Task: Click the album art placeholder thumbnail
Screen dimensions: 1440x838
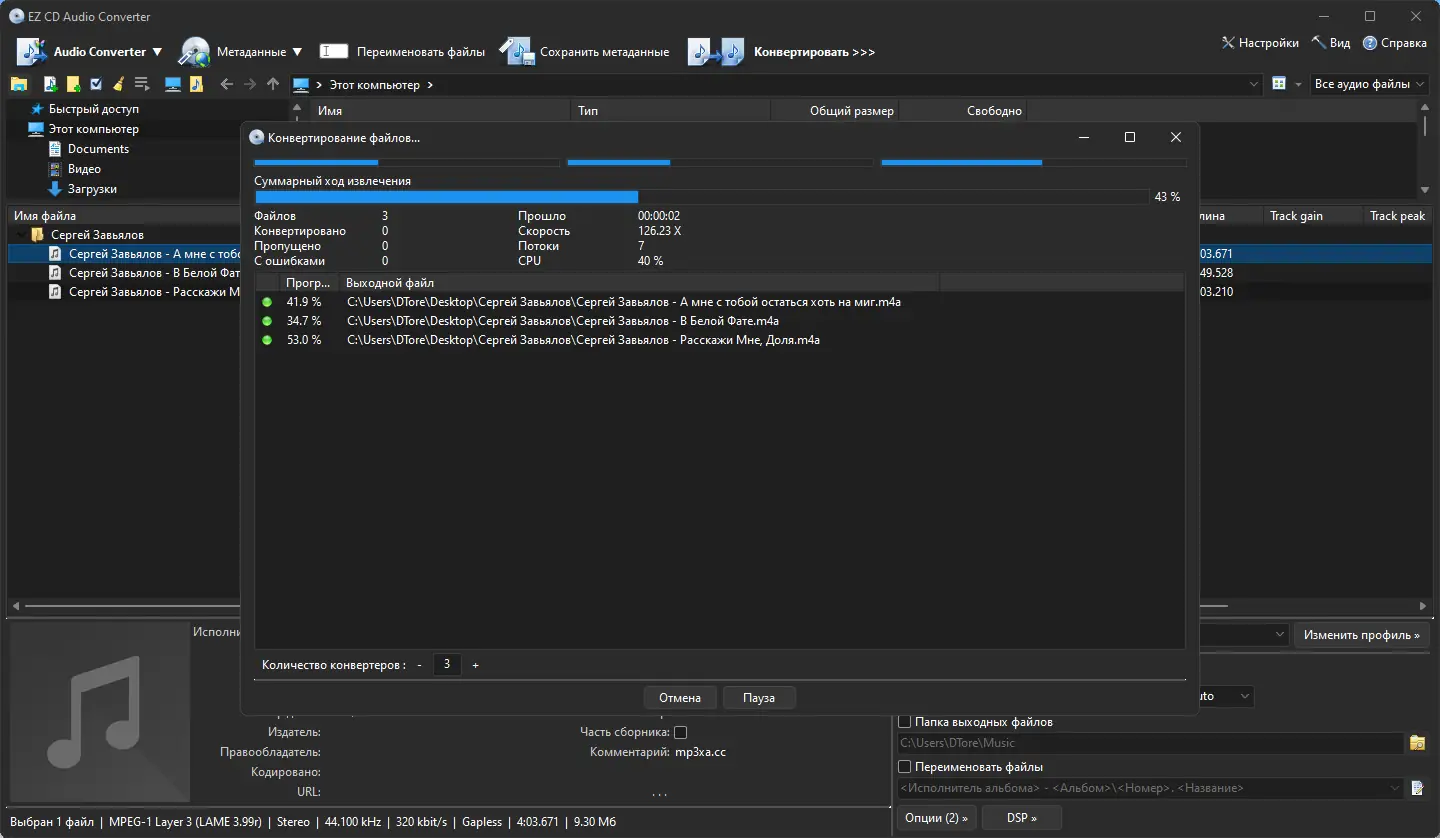Action: click(100, 714)
